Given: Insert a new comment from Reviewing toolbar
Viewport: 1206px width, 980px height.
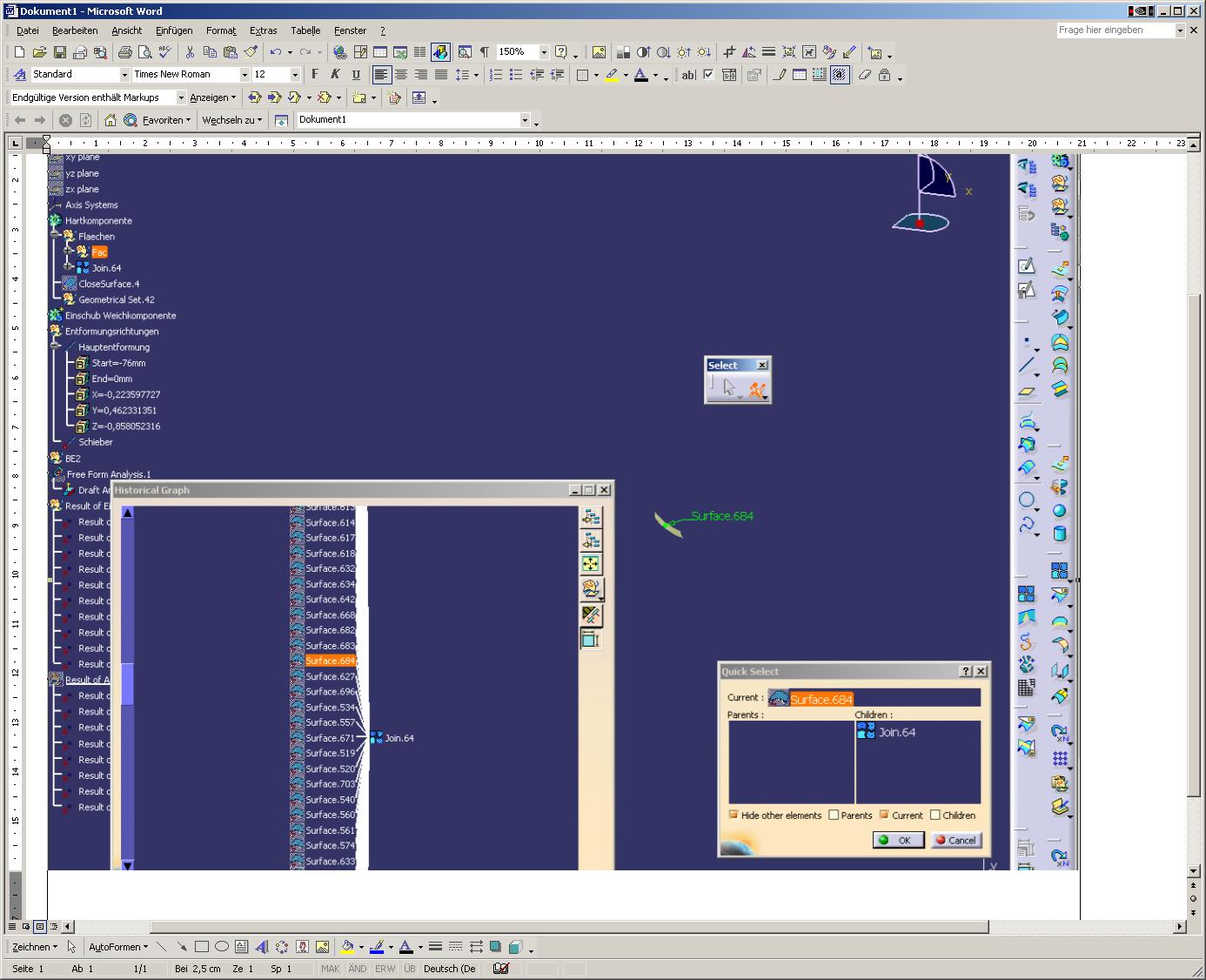Looking at the screenshot, I should coord(359,97).
